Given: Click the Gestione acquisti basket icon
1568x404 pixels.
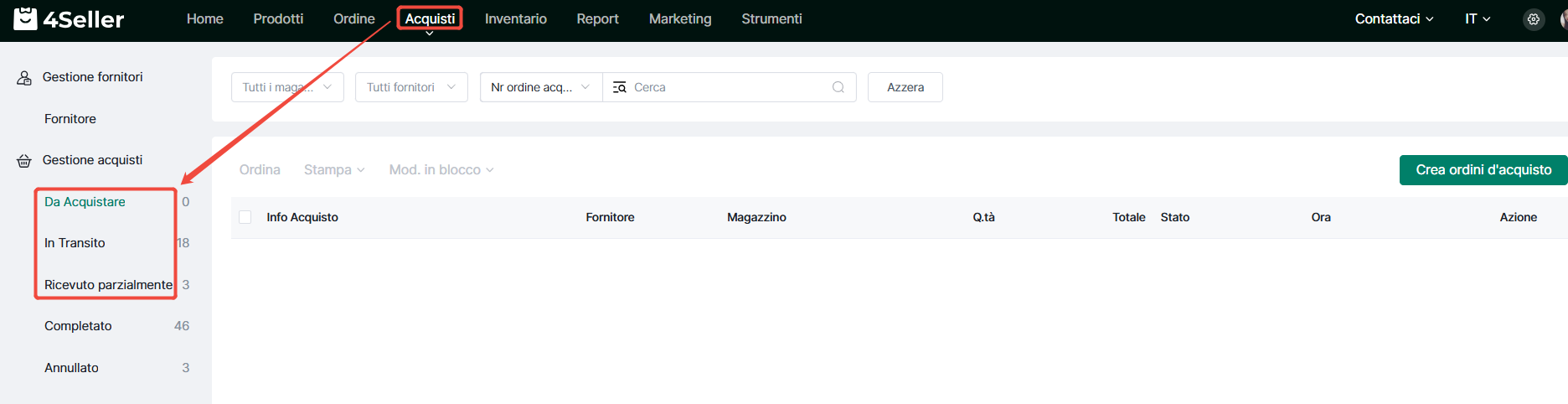Looking at the screenshot, I should [24, 161].
